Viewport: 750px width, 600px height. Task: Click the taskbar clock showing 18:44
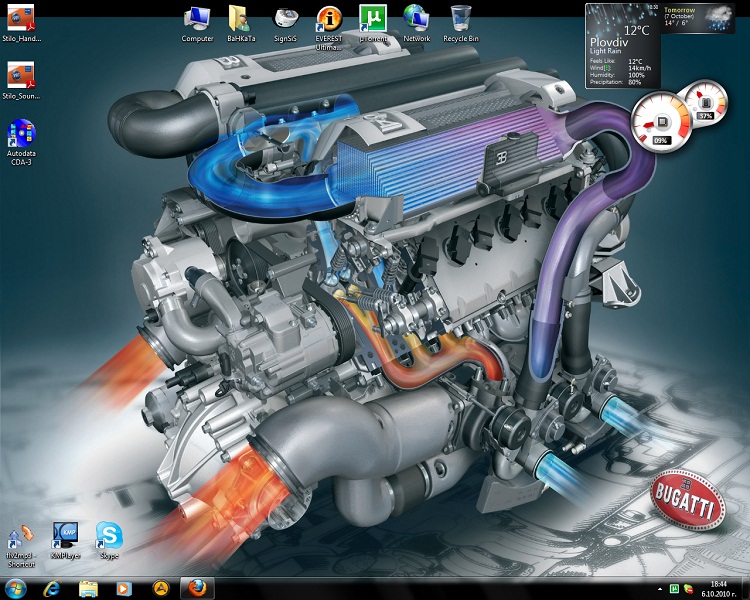tap(718, 588)
